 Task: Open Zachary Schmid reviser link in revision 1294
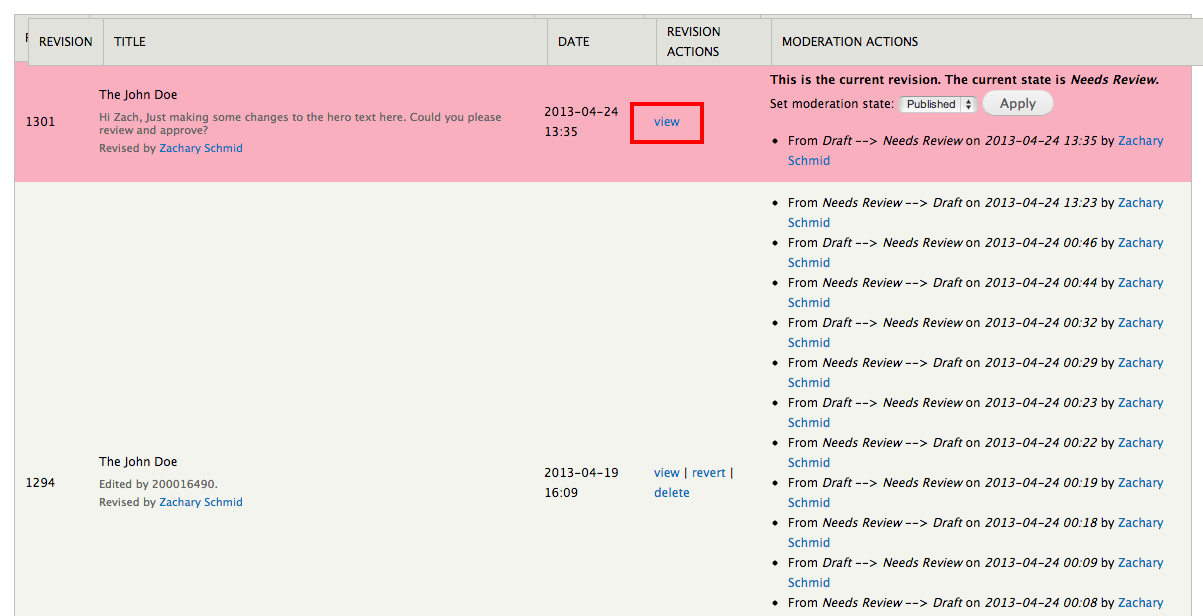[x=201, y=502]
